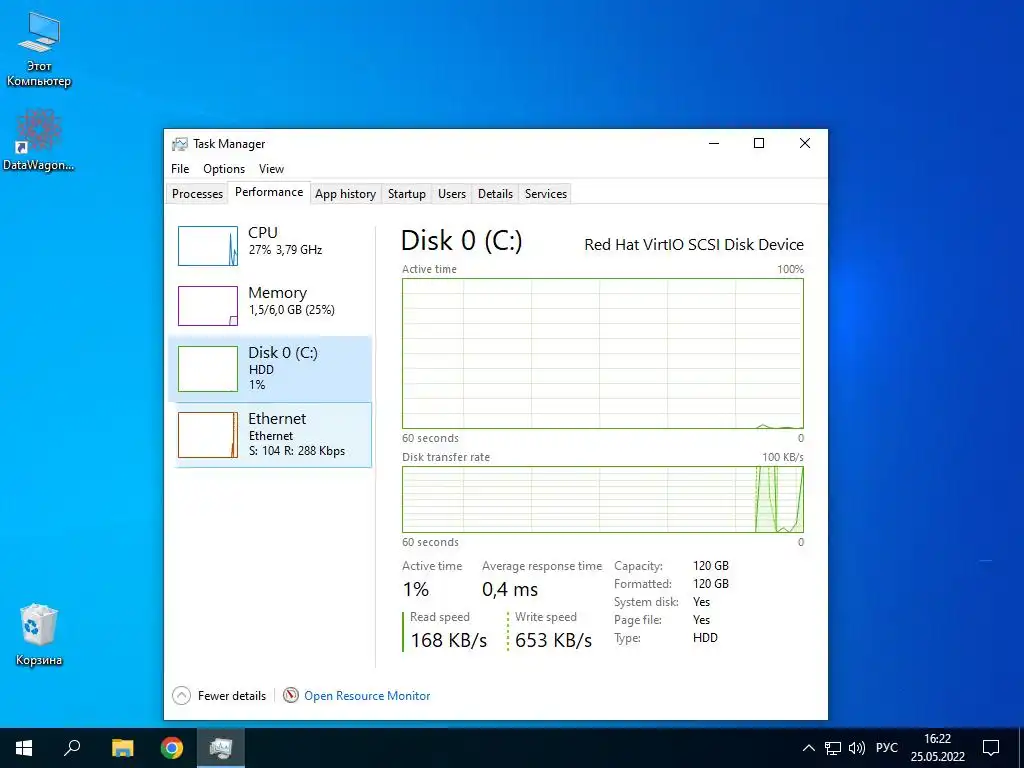Click the Capacity 120 GB value
Viewport: 1024px width, 768px height.
click(711, 566)
